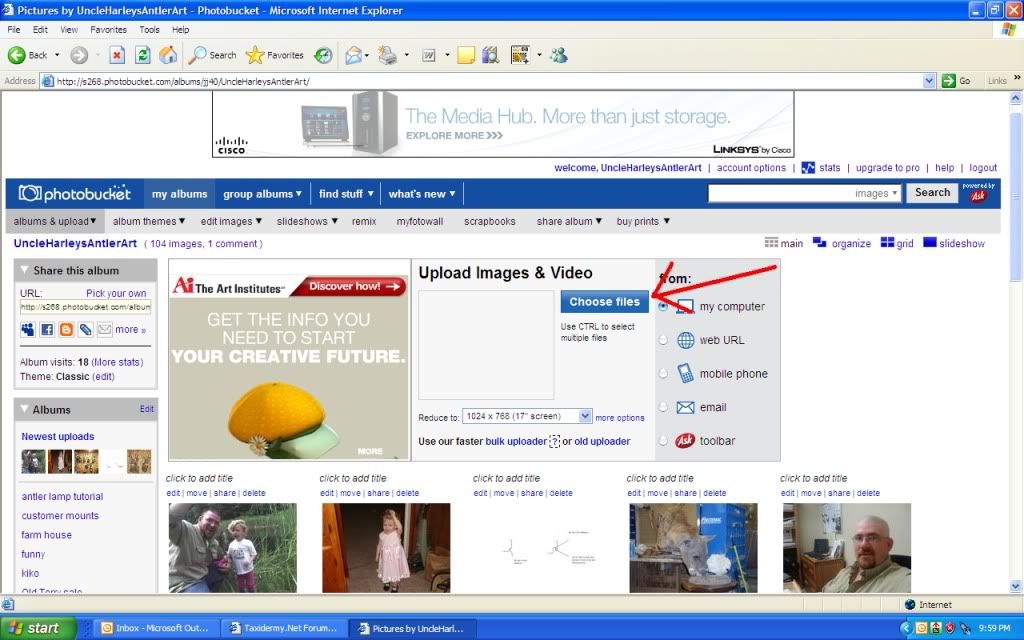Click the Choose files button
1024x640 pixels.
(604, 302)
